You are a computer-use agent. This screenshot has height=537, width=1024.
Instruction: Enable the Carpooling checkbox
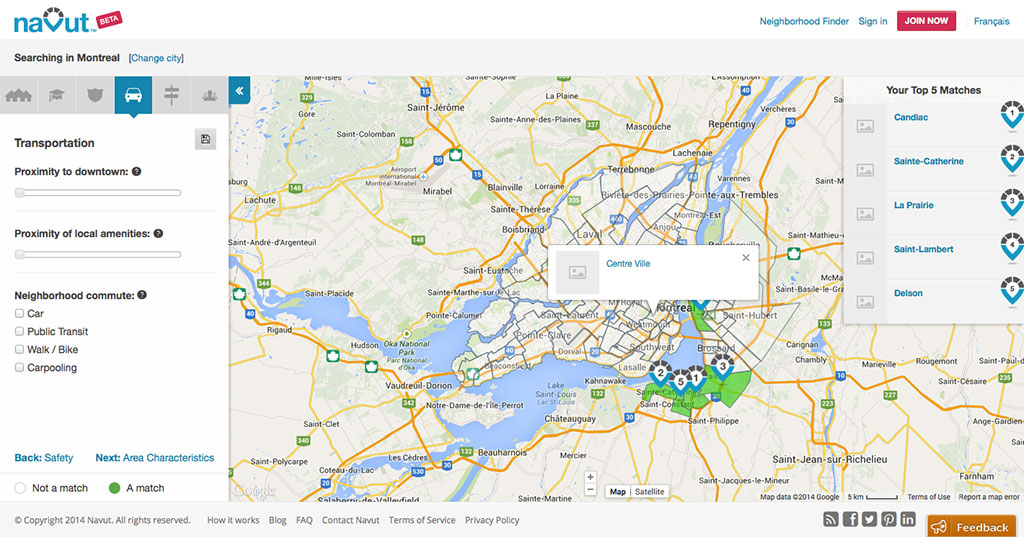(x=20, y=368)
